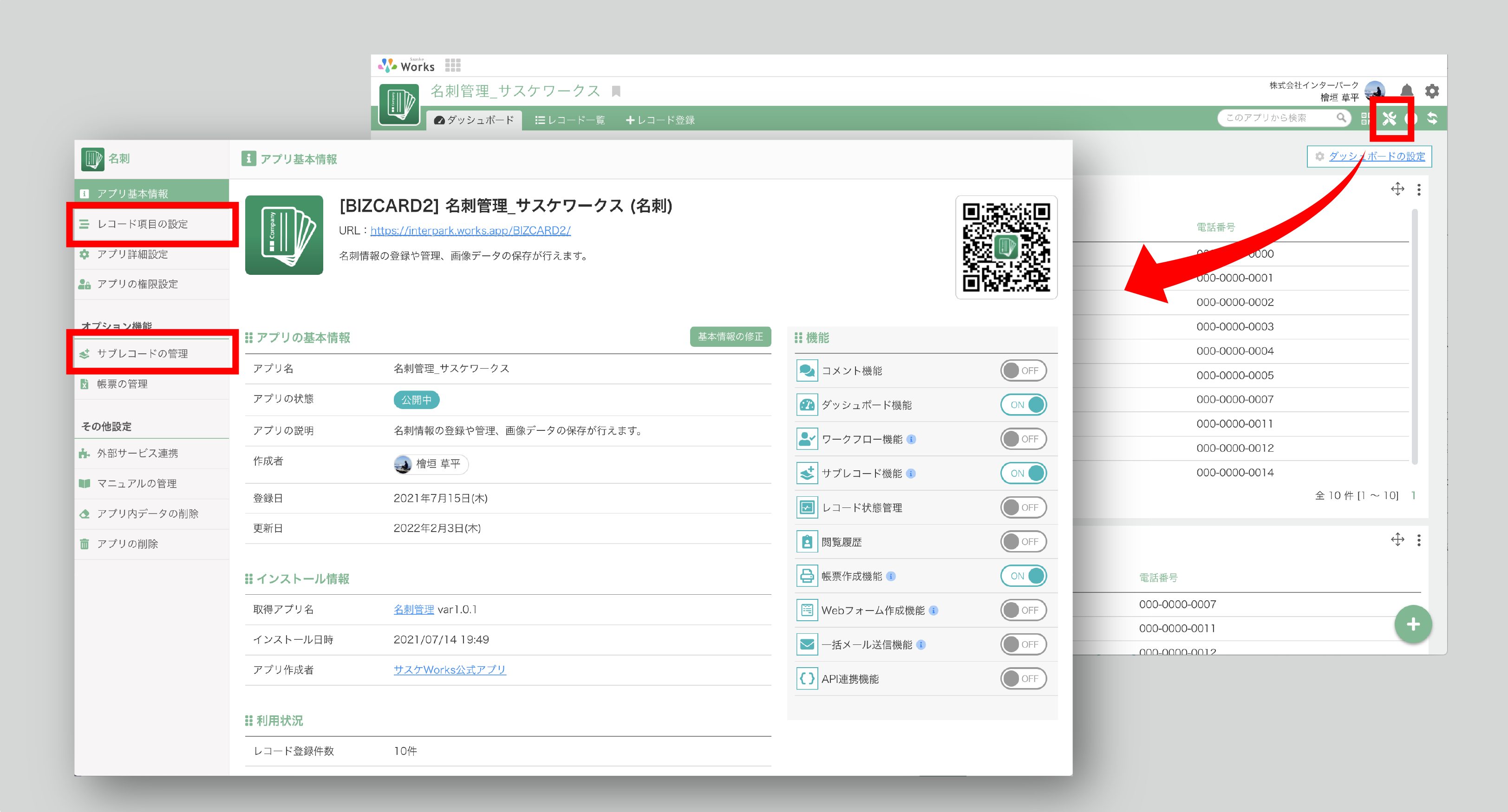
Task: Click the info icon next to 帳票作成機能
Action: 891,576
